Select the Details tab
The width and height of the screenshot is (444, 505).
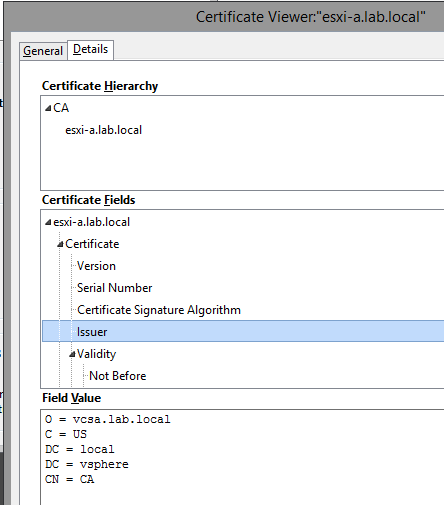click(x=90, y=49)
